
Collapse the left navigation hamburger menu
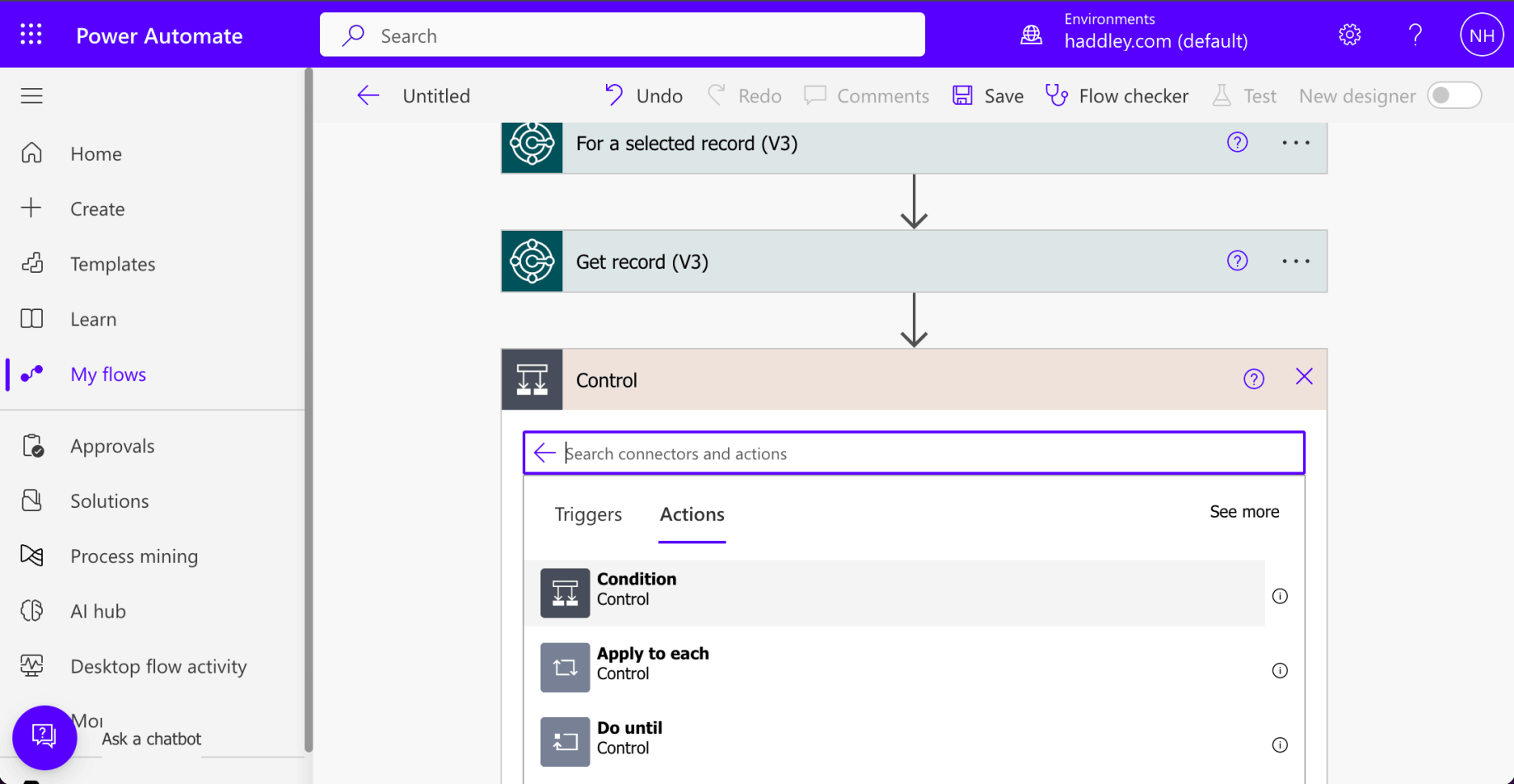click(x=31, y=96)
